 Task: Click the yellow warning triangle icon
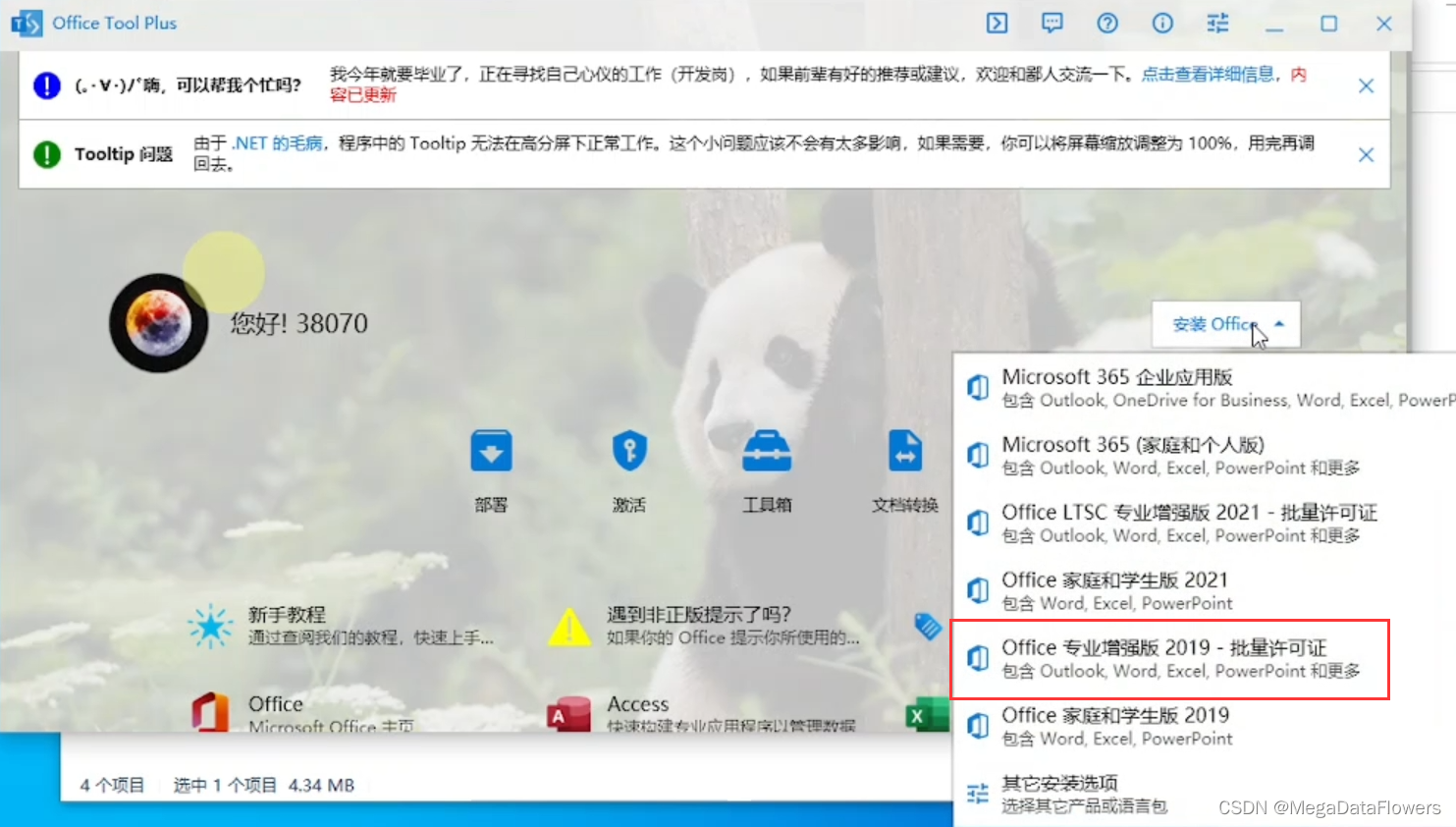(569, 627)
